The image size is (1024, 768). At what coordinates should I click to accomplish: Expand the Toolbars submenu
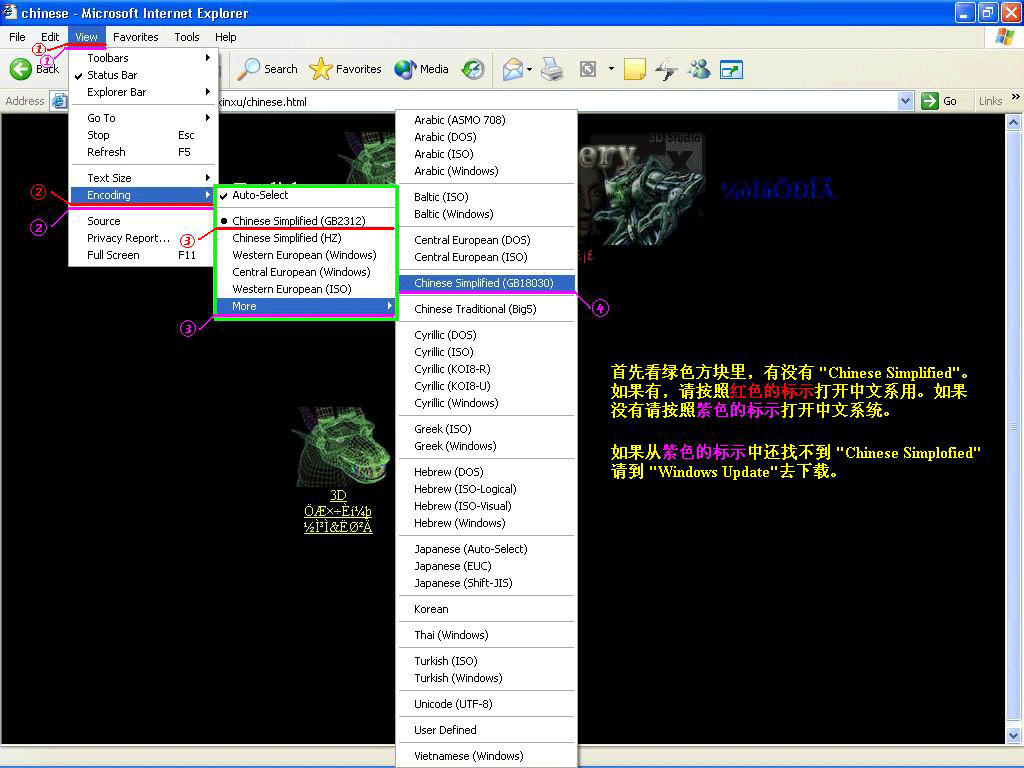pos(143,58)
